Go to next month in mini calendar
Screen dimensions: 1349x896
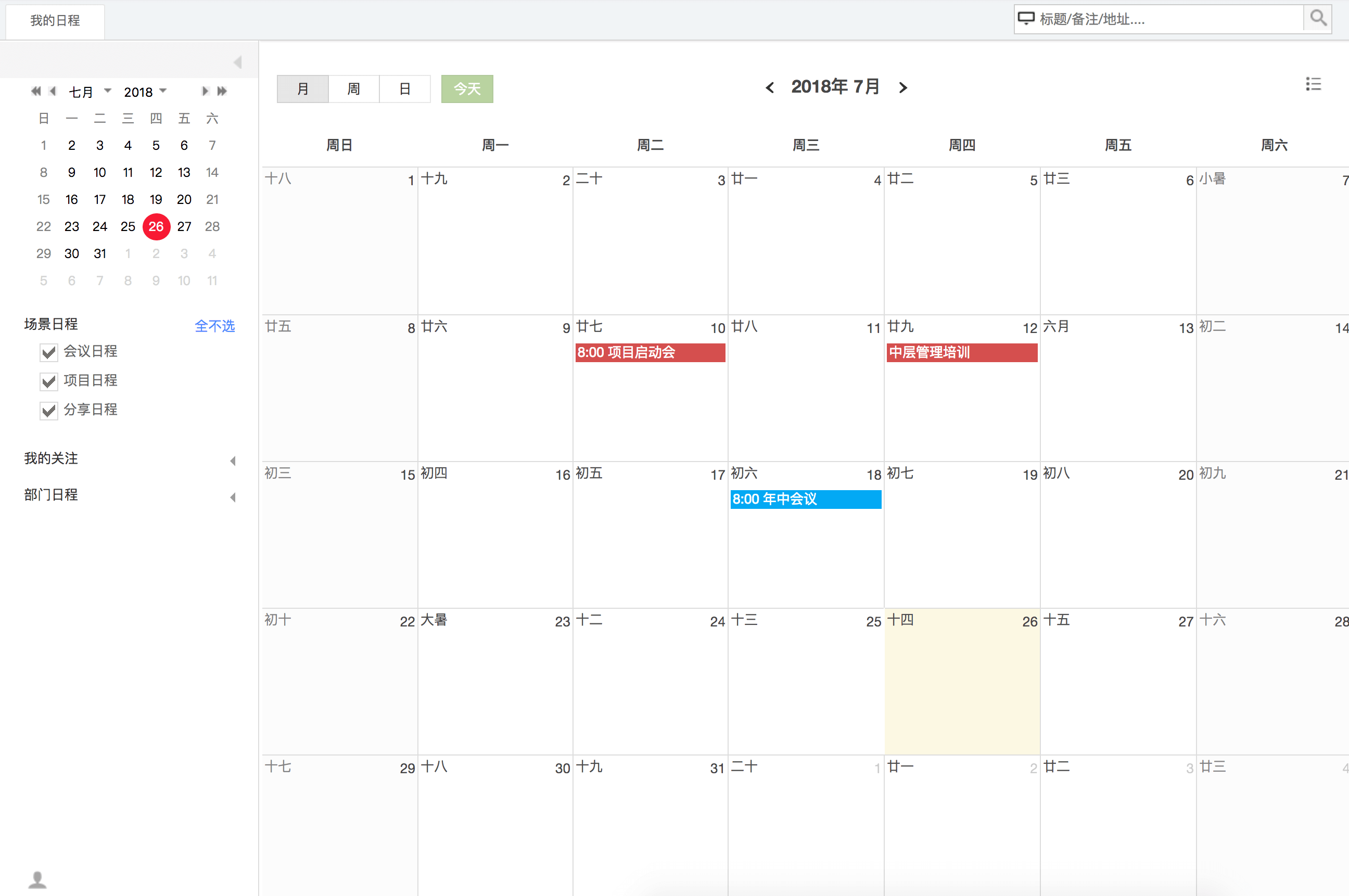pos(205,91)
